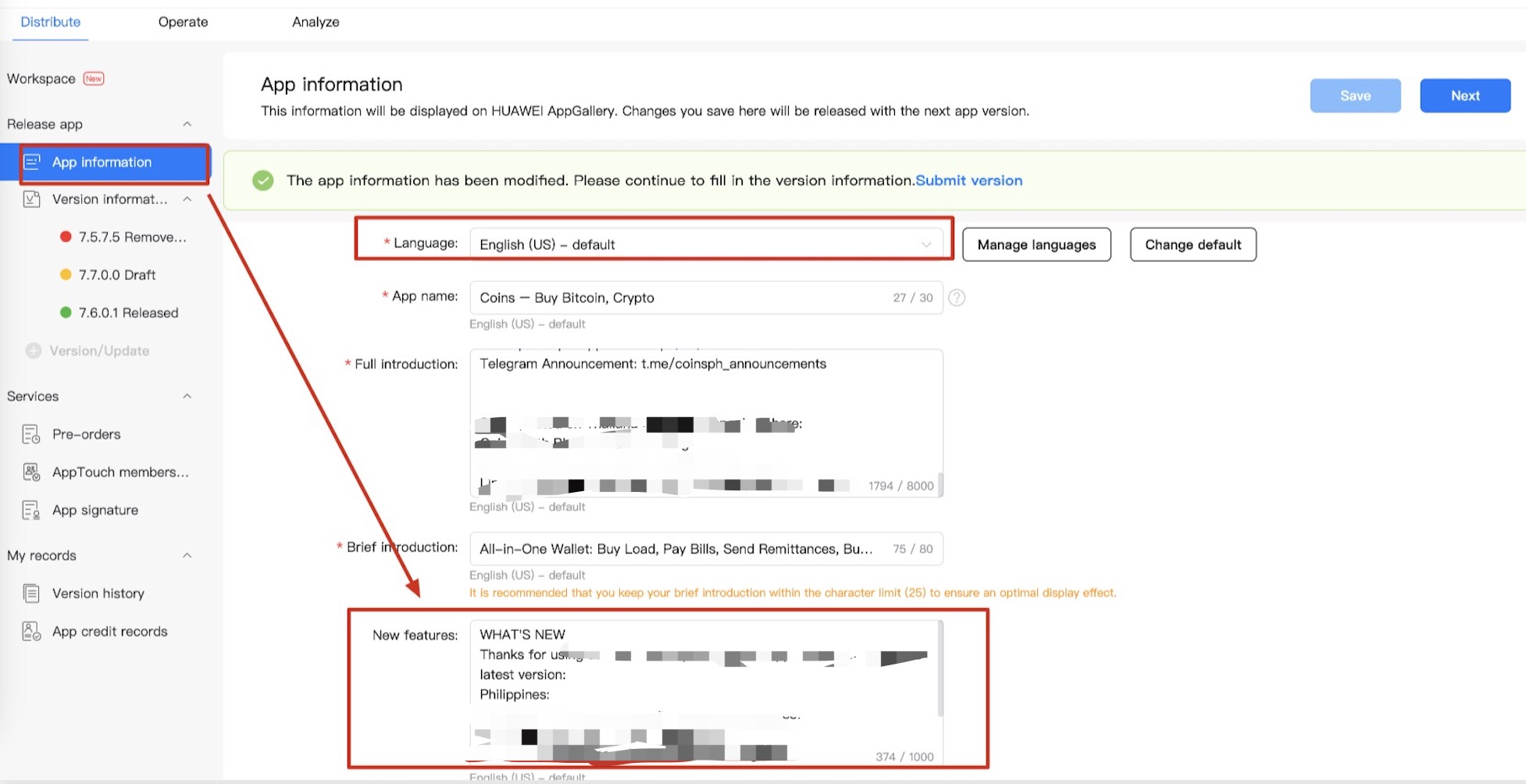Click the App information sidebar icon
1526x784 pixels.
pos(32,162)
